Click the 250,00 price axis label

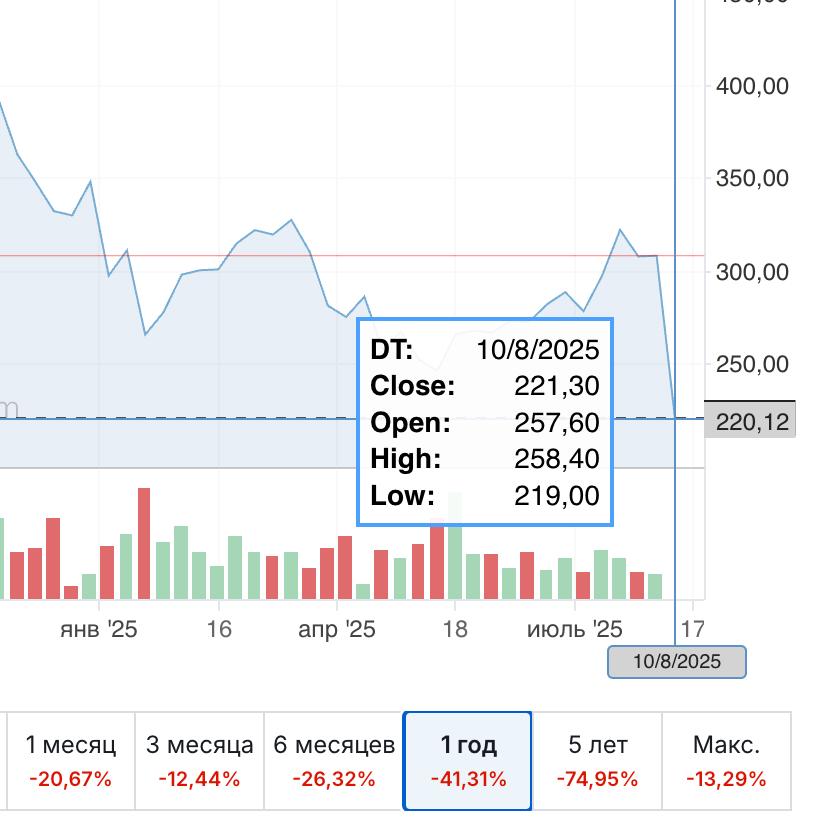752,364
